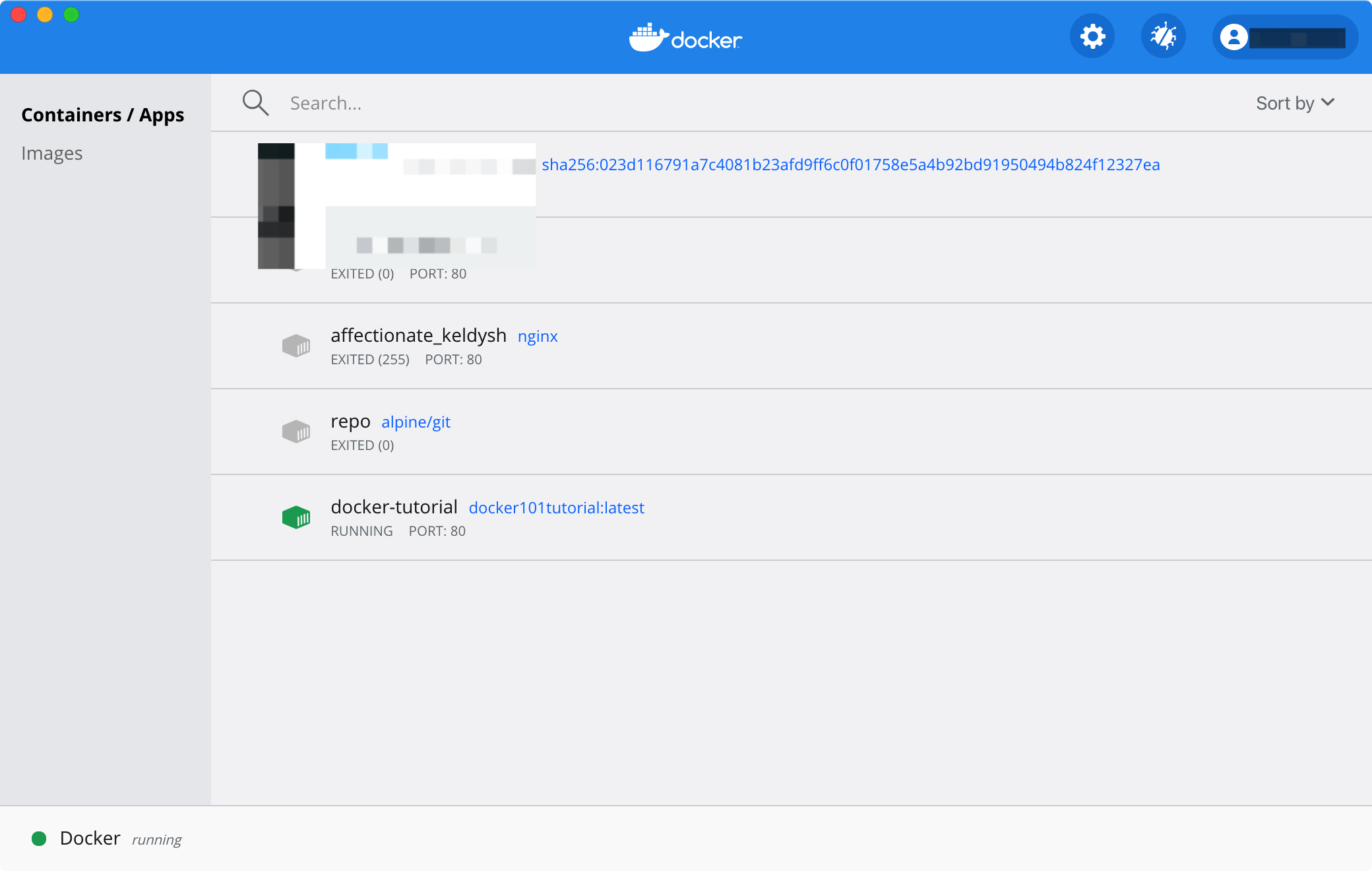The height and width of the screenshot is (871, 1372).
Task: Click the sha256 image hash link
Action: point(850,165)
